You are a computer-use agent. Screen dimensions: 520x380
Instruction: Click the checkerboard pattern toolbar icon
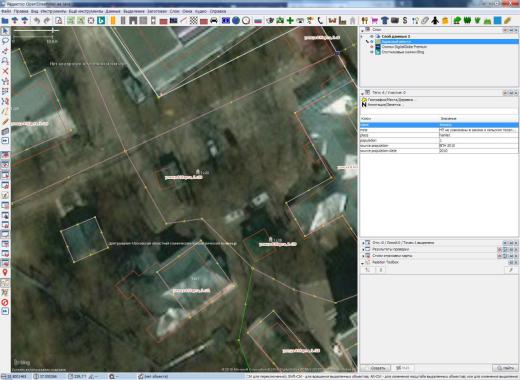[194, 20]
